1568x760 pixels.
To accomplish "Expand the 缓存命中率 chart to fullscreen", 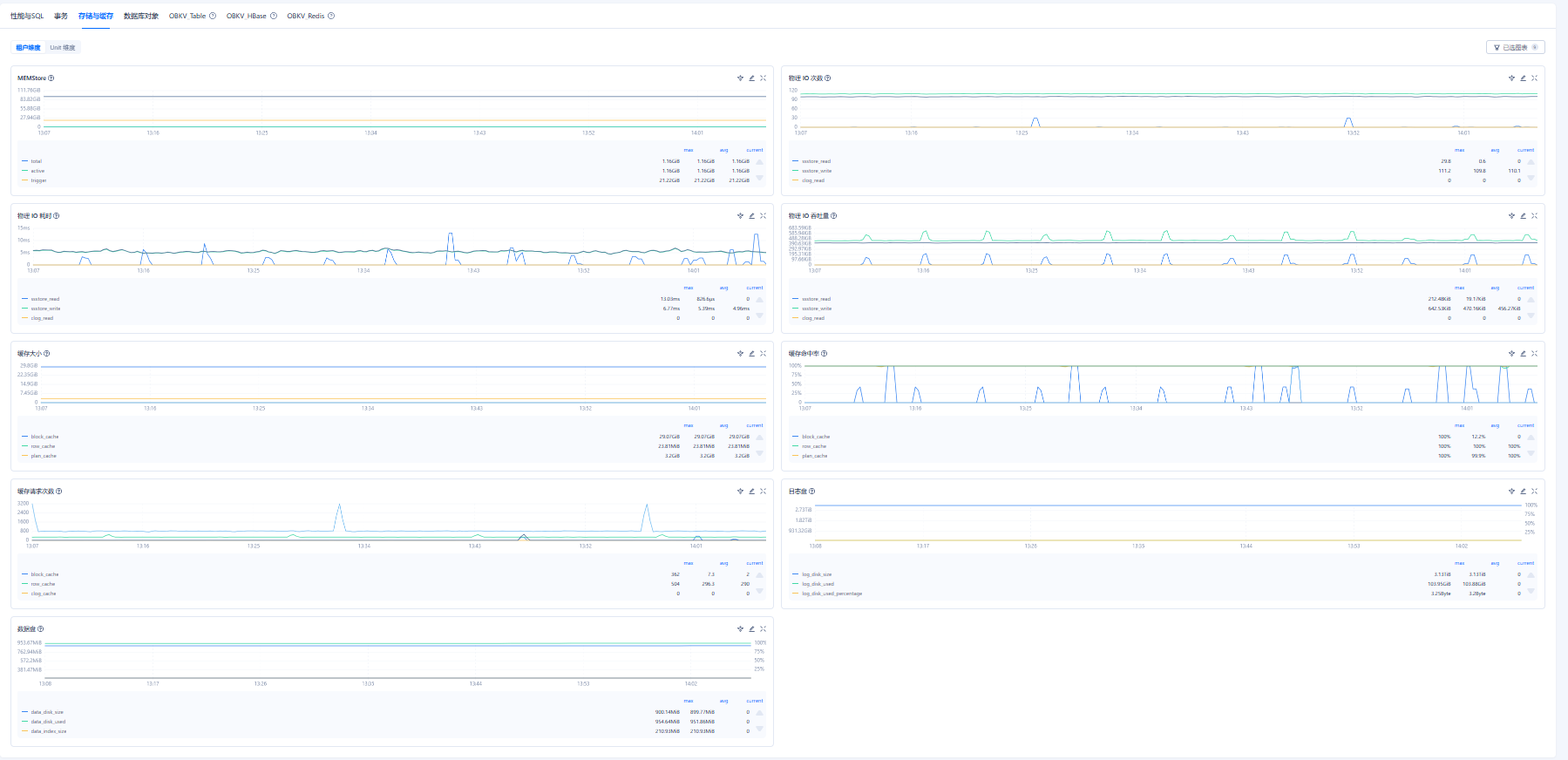I will click(x=1534, y=354).
